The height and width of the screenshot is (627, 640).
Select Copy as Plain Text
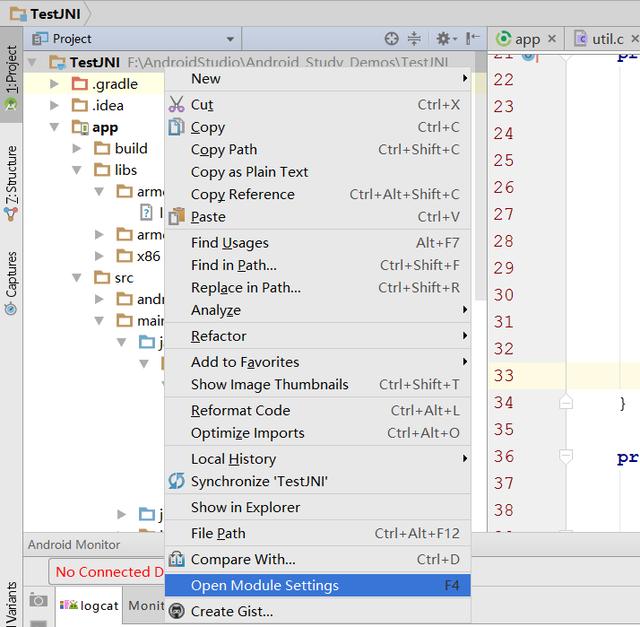pyautogui.click(x=318, y=172)
